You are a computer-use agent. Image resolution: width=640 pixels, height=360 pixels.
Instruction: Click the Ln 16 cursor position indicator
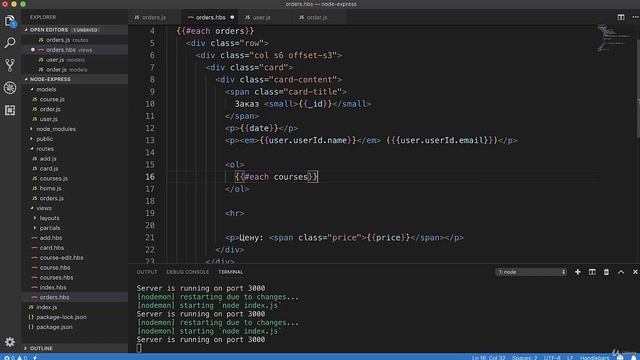pos(489,358)
